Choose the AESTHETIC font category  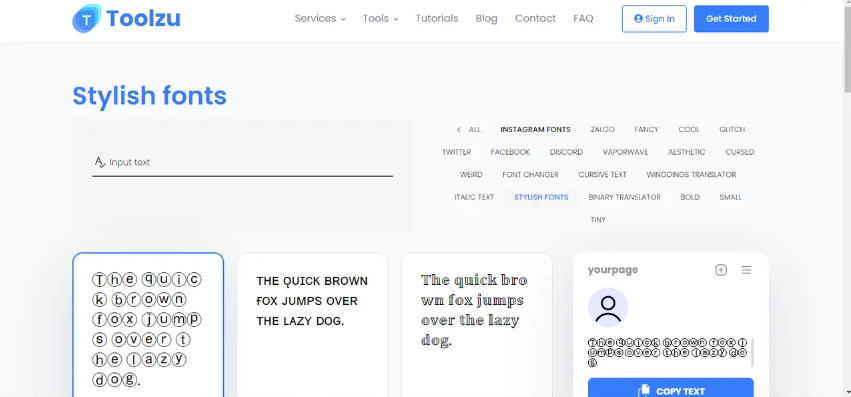tap(687, 152)
